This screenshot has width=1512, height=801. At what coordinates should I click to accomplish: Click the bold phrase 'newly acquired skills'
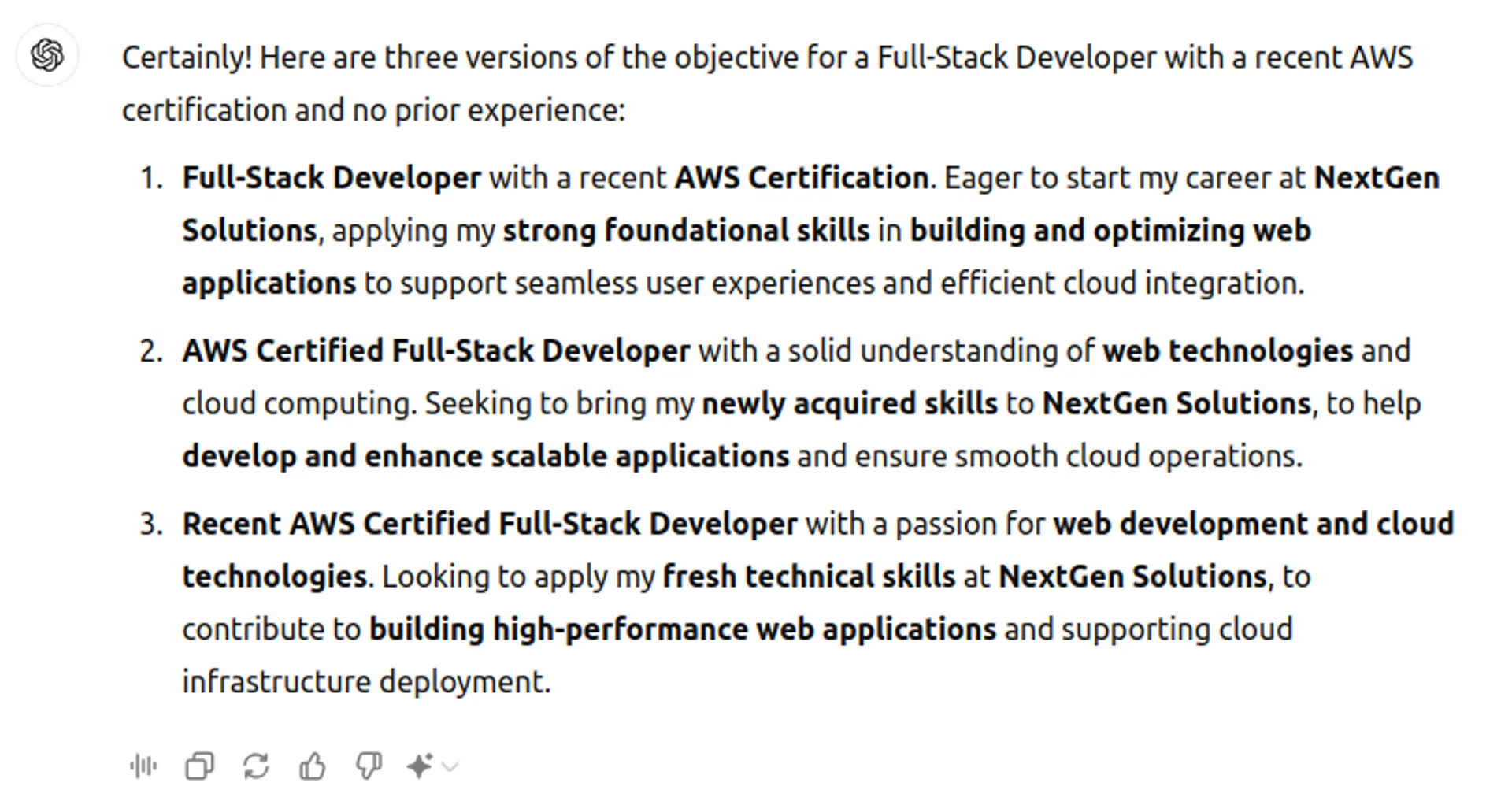pos(849,404)
